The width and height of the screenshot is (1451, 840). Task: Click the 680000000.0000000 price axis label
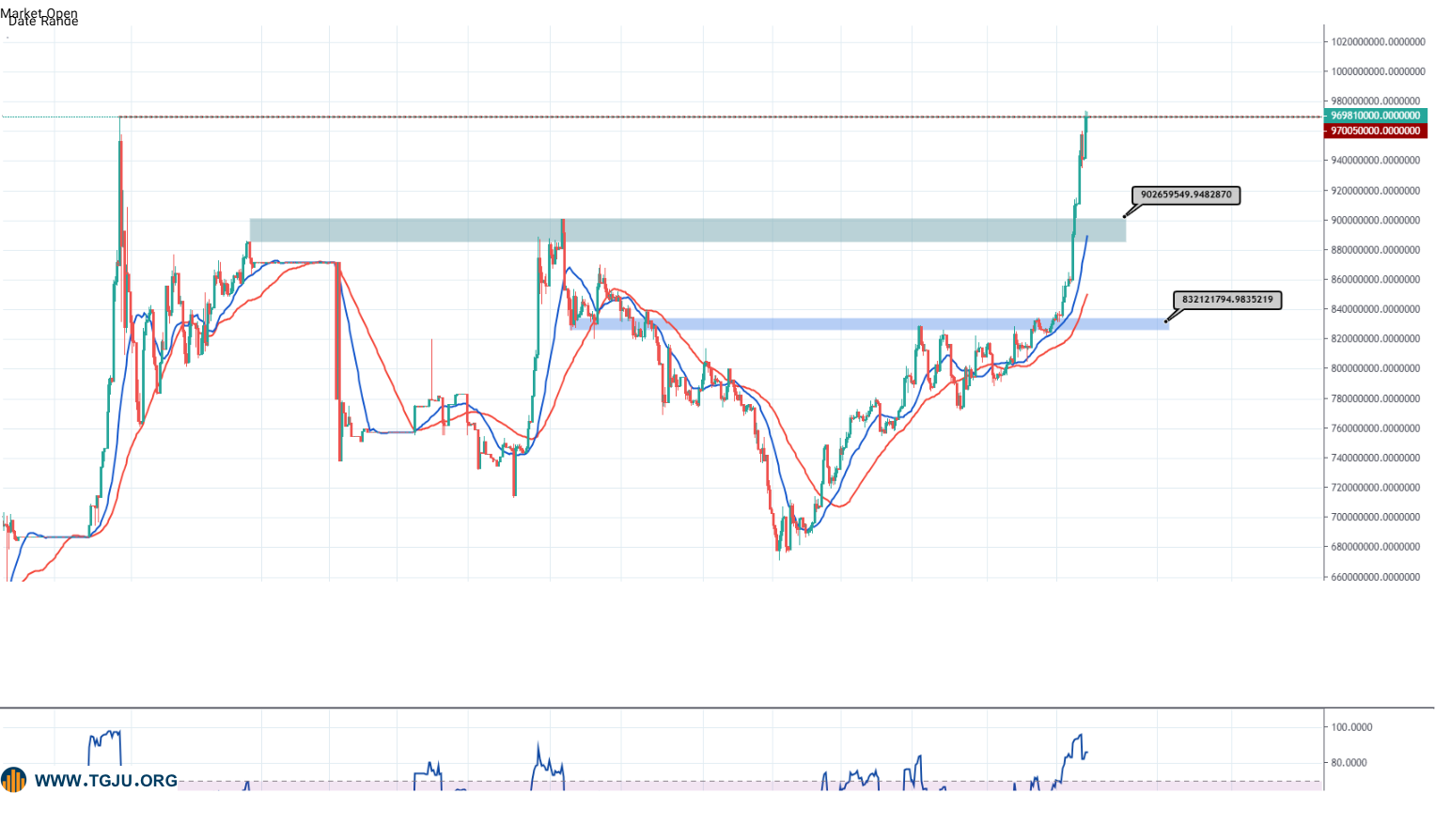[1375, 547]
